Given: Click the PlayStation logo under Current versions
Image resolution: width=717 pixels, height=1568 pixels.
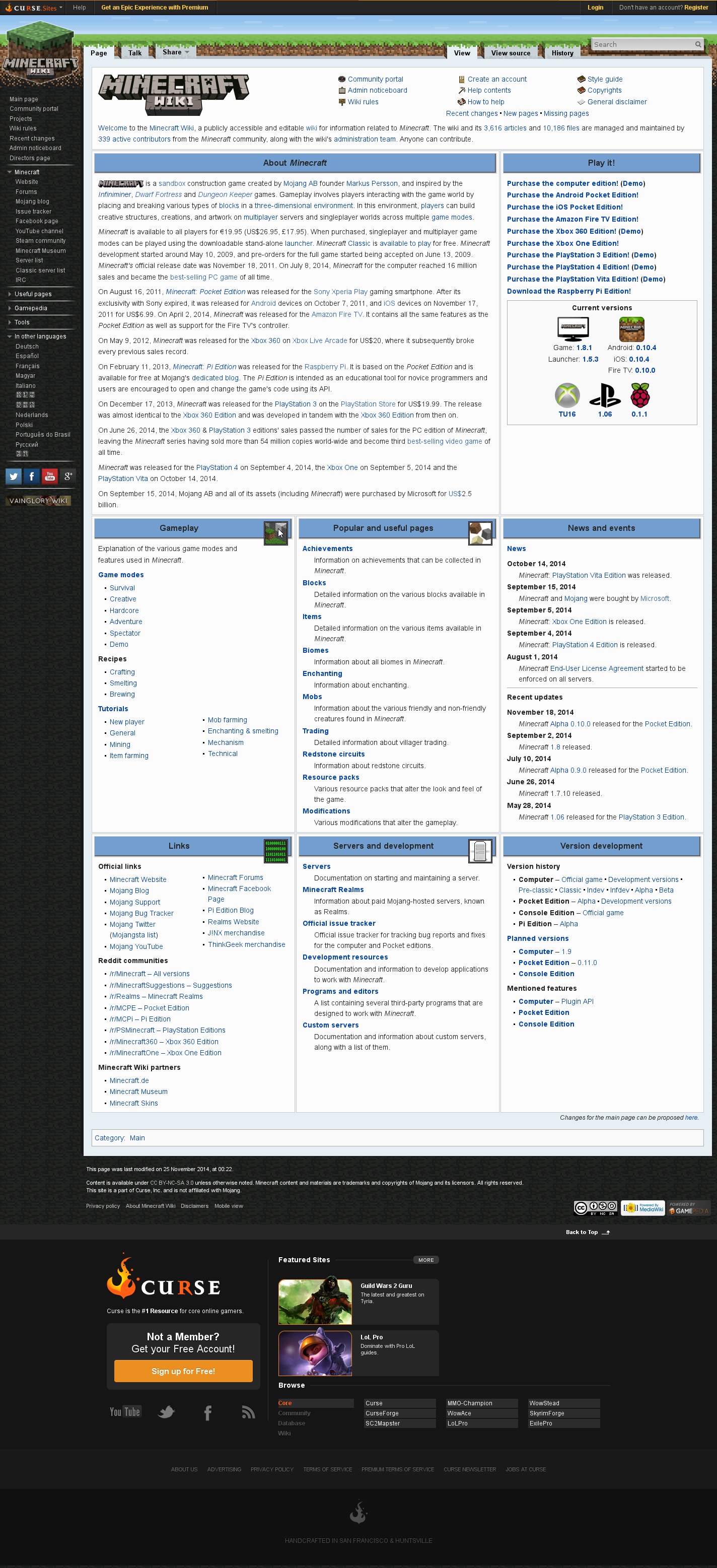Looking at the screenshot, I should (604, 396).
